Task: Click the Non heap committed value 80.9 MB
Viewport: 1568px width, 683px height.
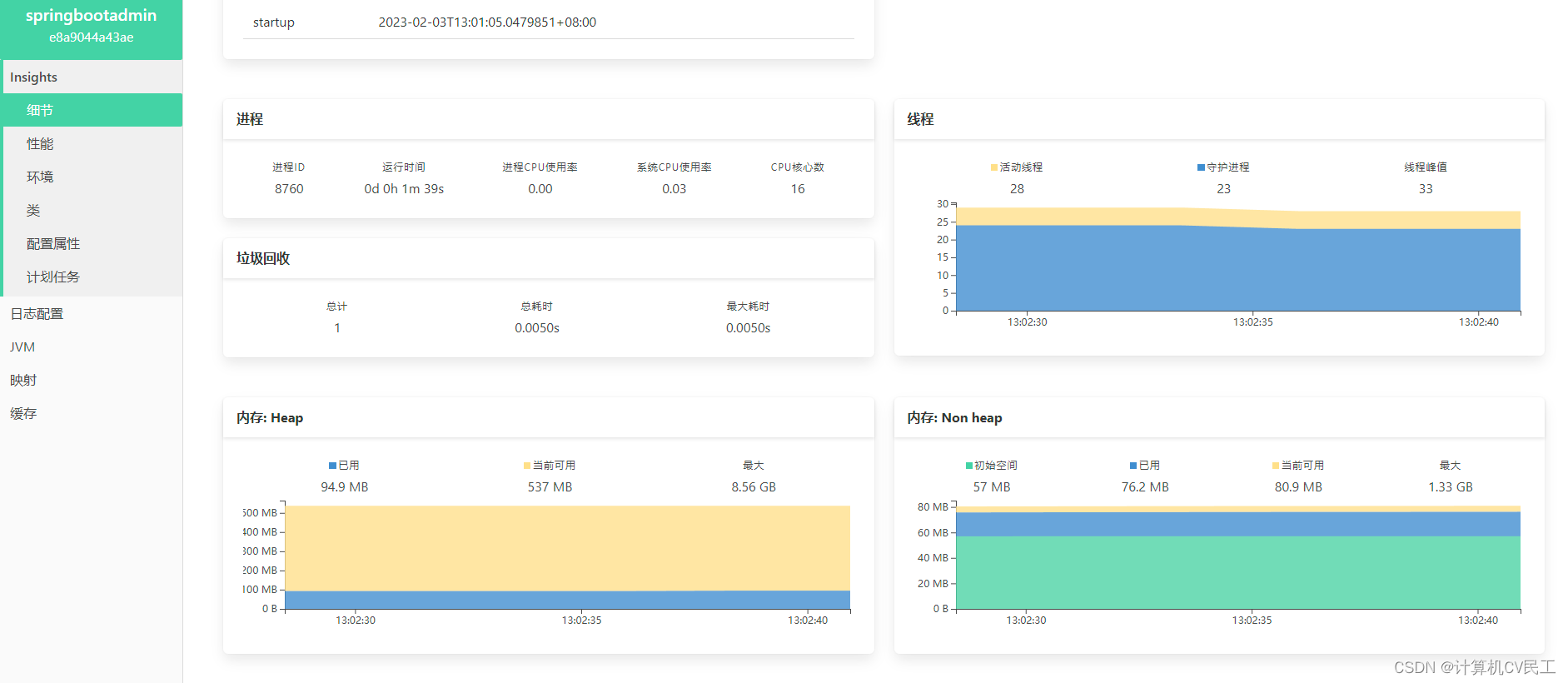Action: [x=1298, y=487]
